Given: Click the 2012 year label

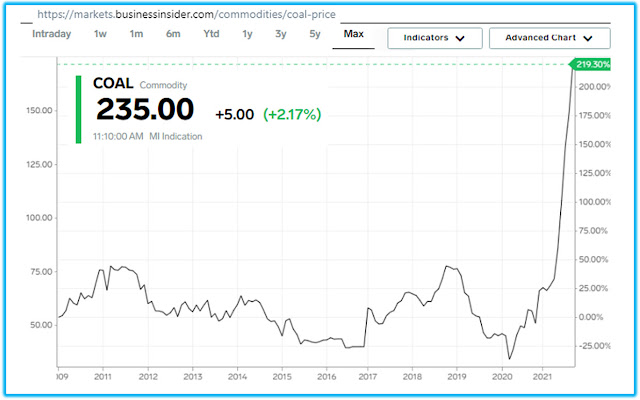Looking at the screenshot, I should click(x=148, y=377).
